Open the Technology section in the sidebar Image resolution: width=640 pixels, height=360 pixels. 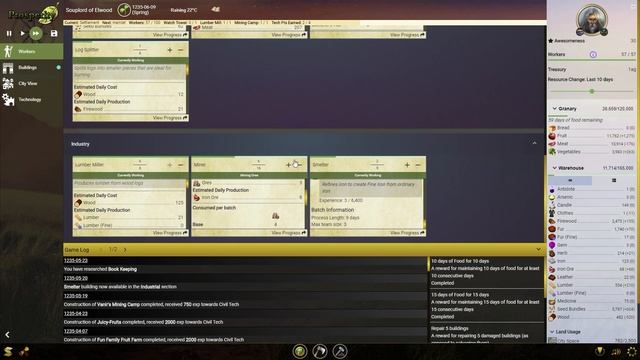pos(31,100)
